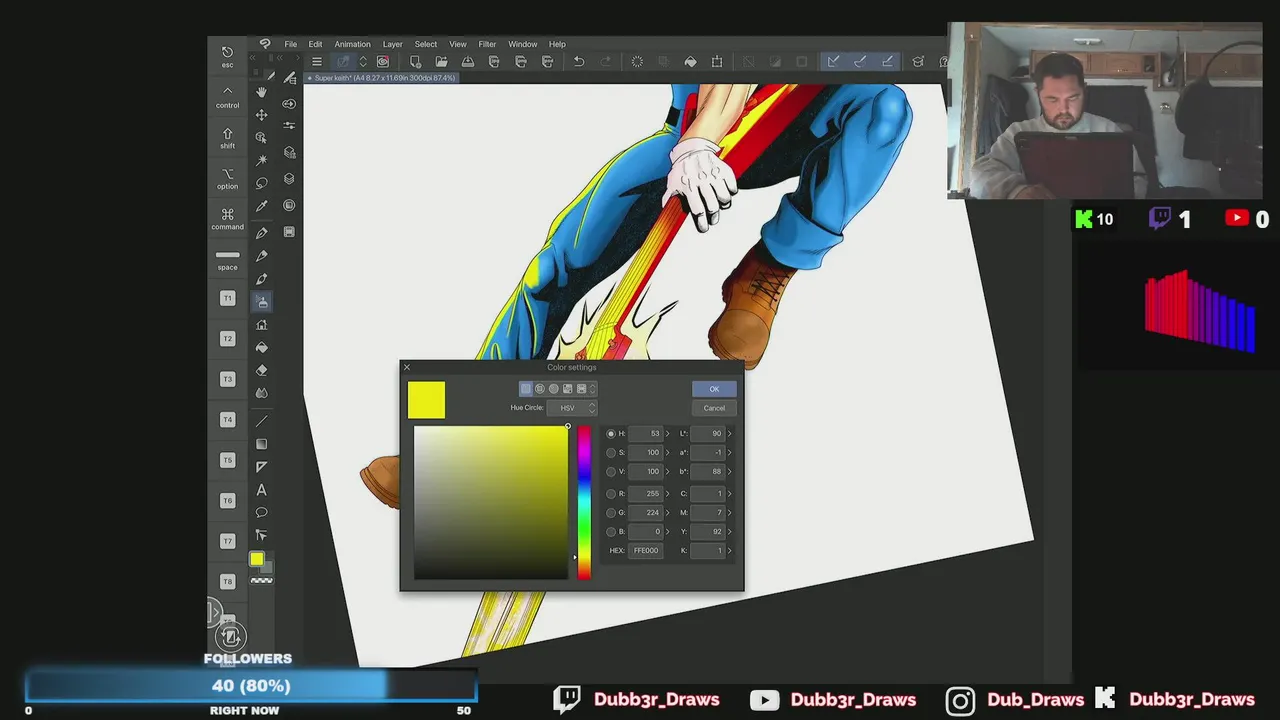Select the G radio button

[611, 513]
